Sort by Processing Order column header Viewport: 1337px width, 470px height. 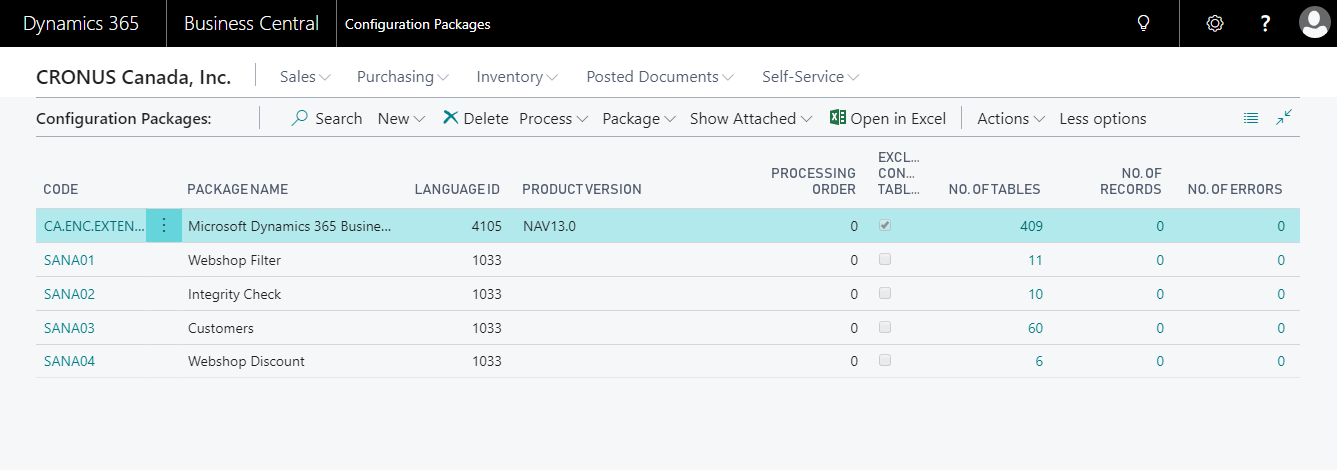(814, 181)
